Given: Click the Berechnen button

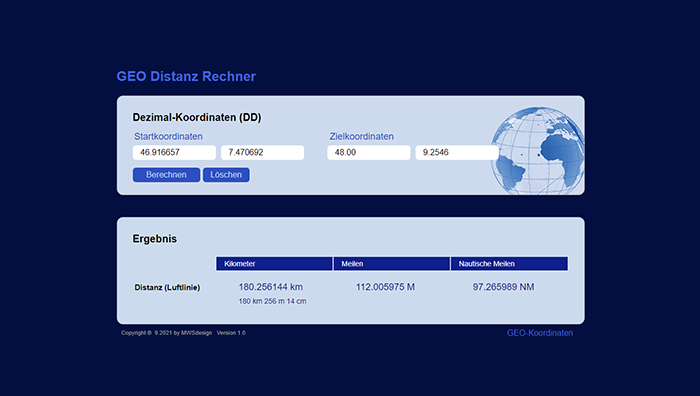Looking at the screenshot, I should pyautogui.click(x=166, y=175).
